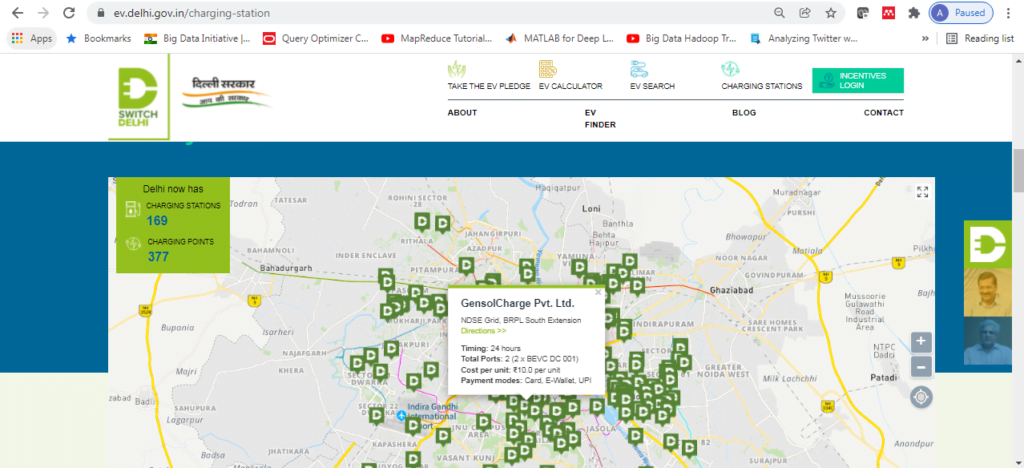
Task: Click the blue portrait thumbnail
Action: [987, 341]
